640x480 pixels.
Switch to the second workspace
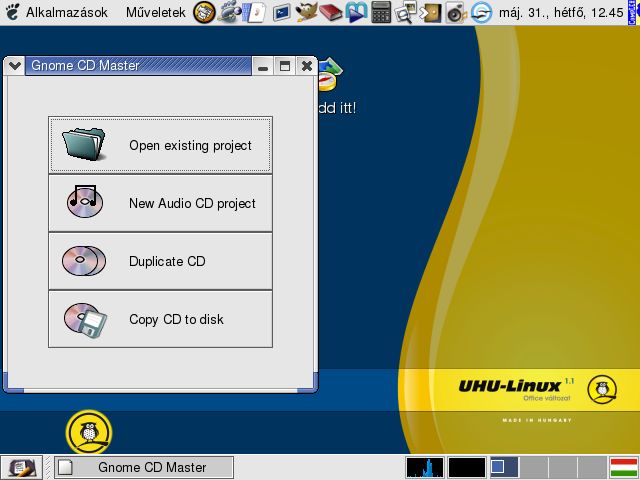[x=533, y=467]
